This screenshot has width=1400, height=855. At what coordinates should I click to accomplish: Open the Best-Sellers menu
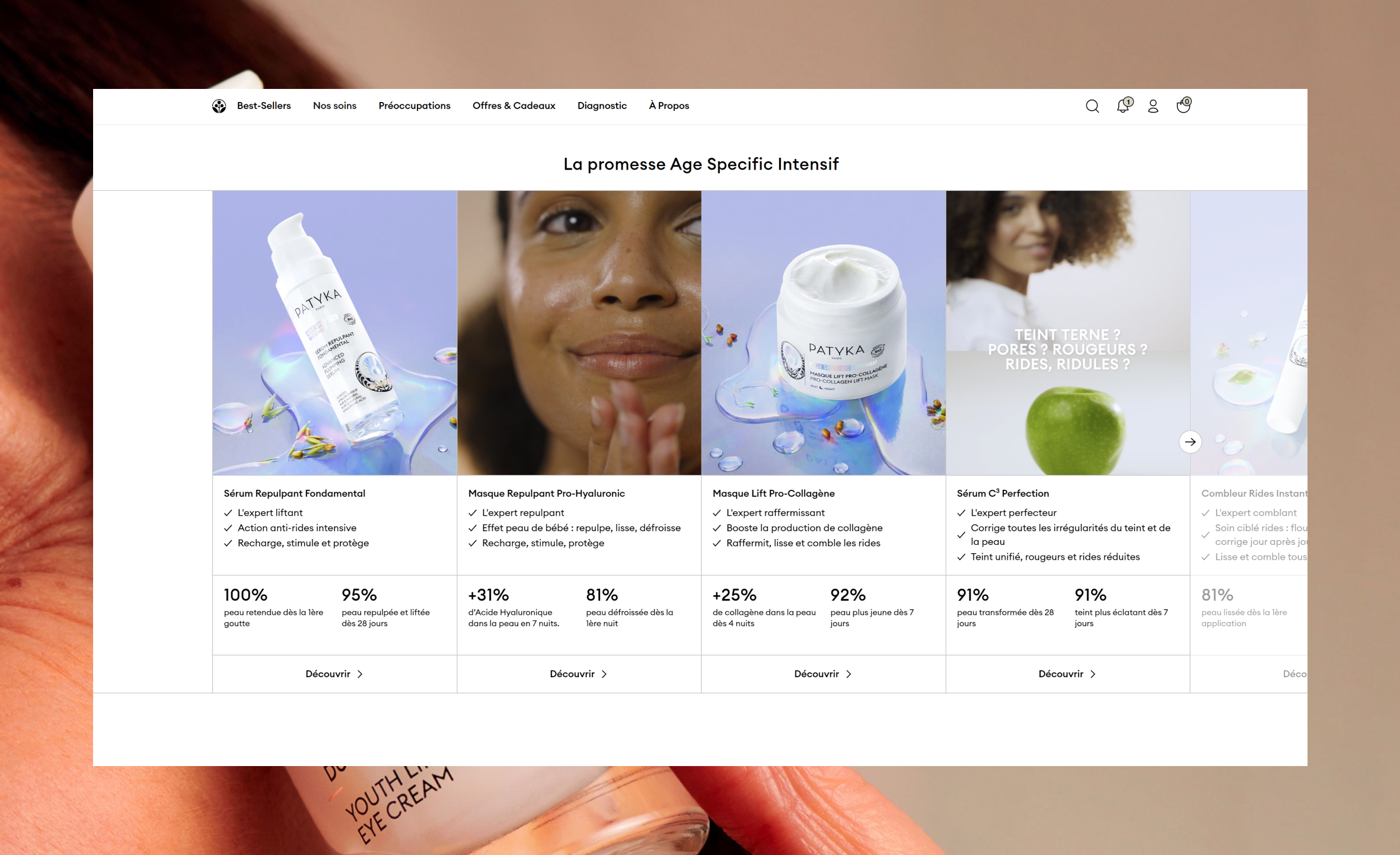(x=264, y=106)
